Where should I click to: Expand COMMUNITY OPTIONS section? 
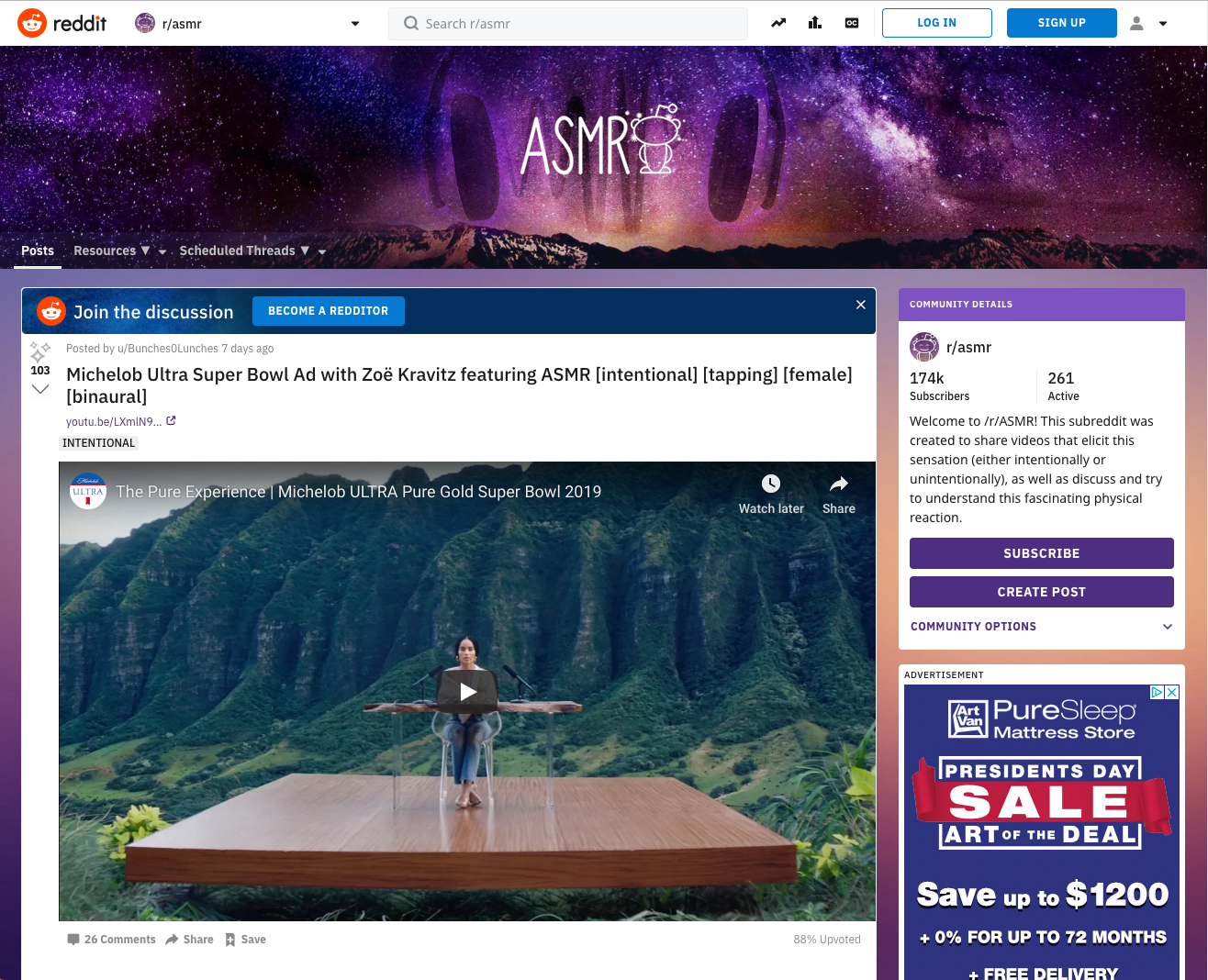pos(1042,627)
